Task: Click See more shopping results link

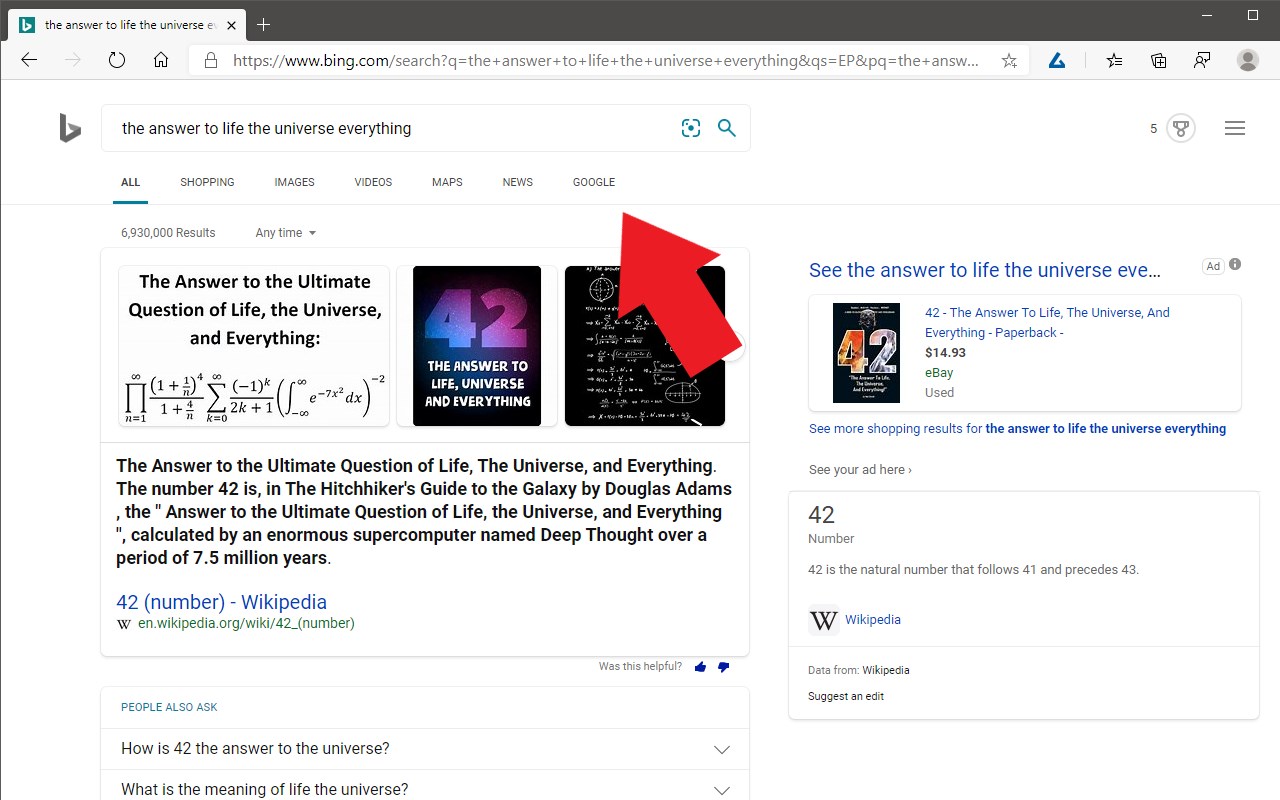Action: pos(1017,428)
